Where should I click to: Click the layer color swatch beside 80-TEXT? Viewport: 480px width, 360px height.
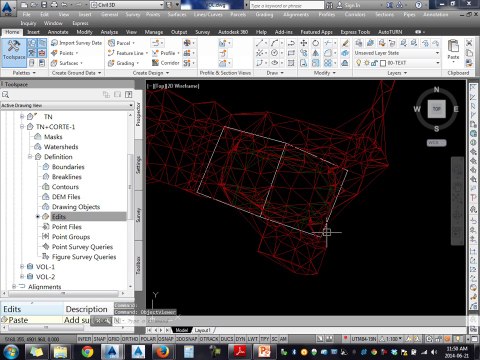(383, 63)
